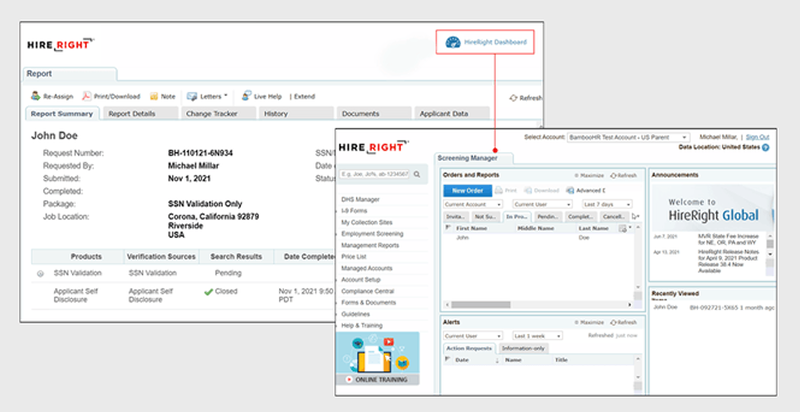
Task: Click the dashboard search input field
Action: (375, 174)
